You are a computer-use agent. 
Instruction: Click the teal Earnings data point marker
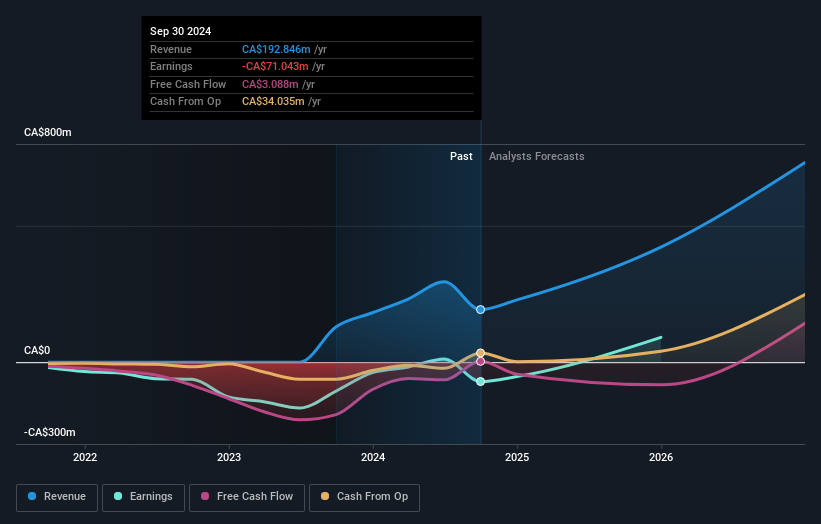pyautogui.click(x=480, y=382)
